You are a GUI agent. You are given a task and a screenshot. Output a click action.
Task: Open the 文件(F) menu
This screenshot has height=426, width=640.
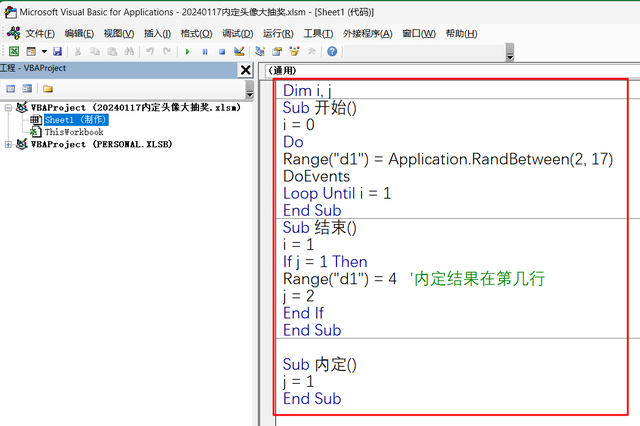[x=40, y=33]
